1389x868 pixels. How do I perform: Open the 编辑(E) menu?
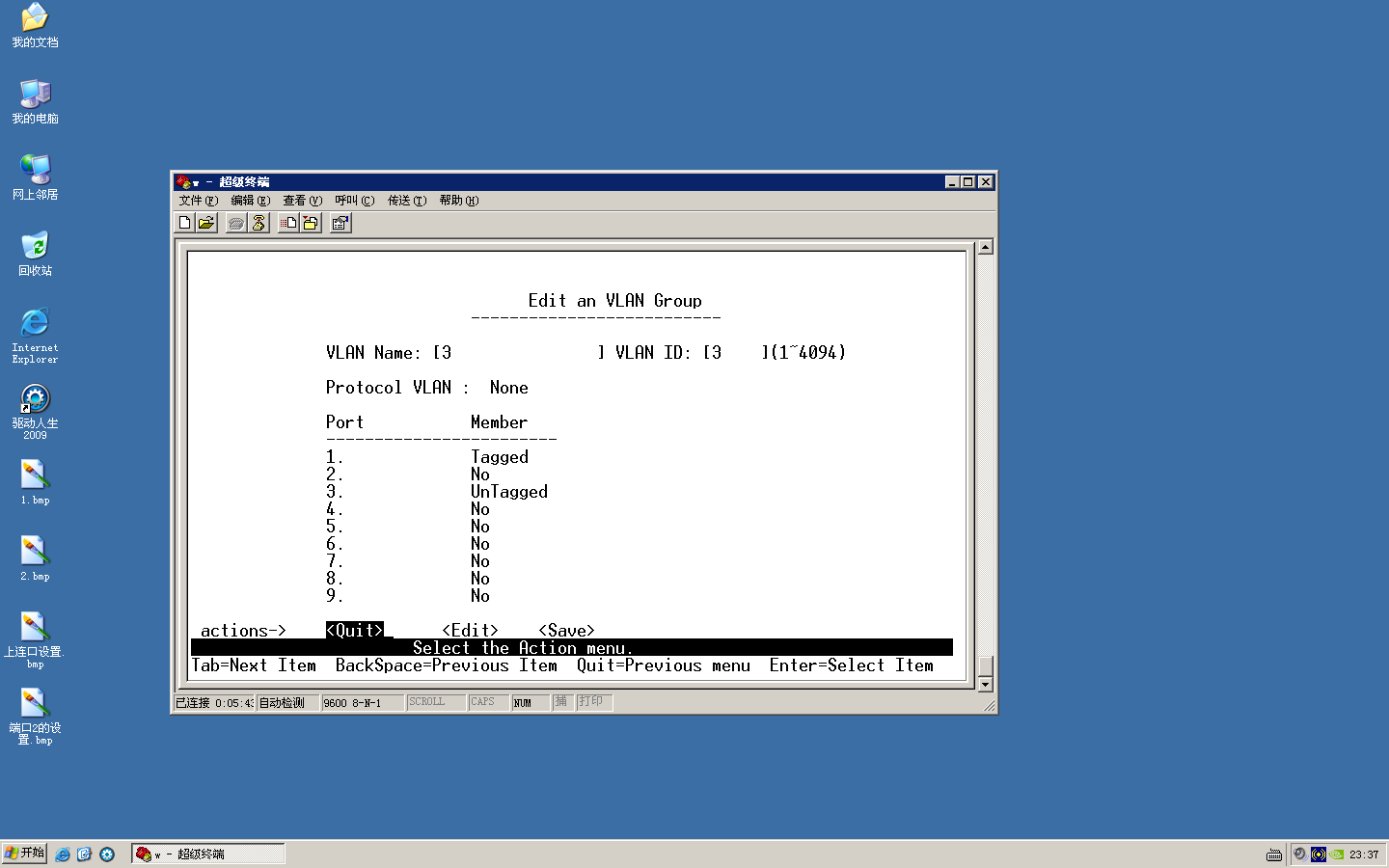point(250,201)
